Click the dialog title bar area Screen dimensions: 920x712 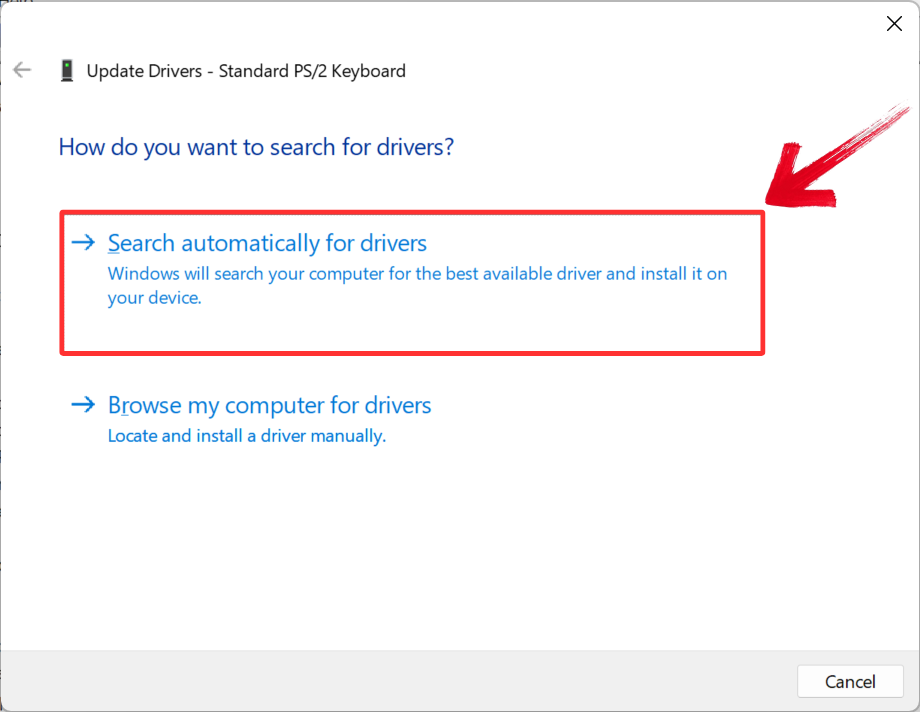(460, 23)
